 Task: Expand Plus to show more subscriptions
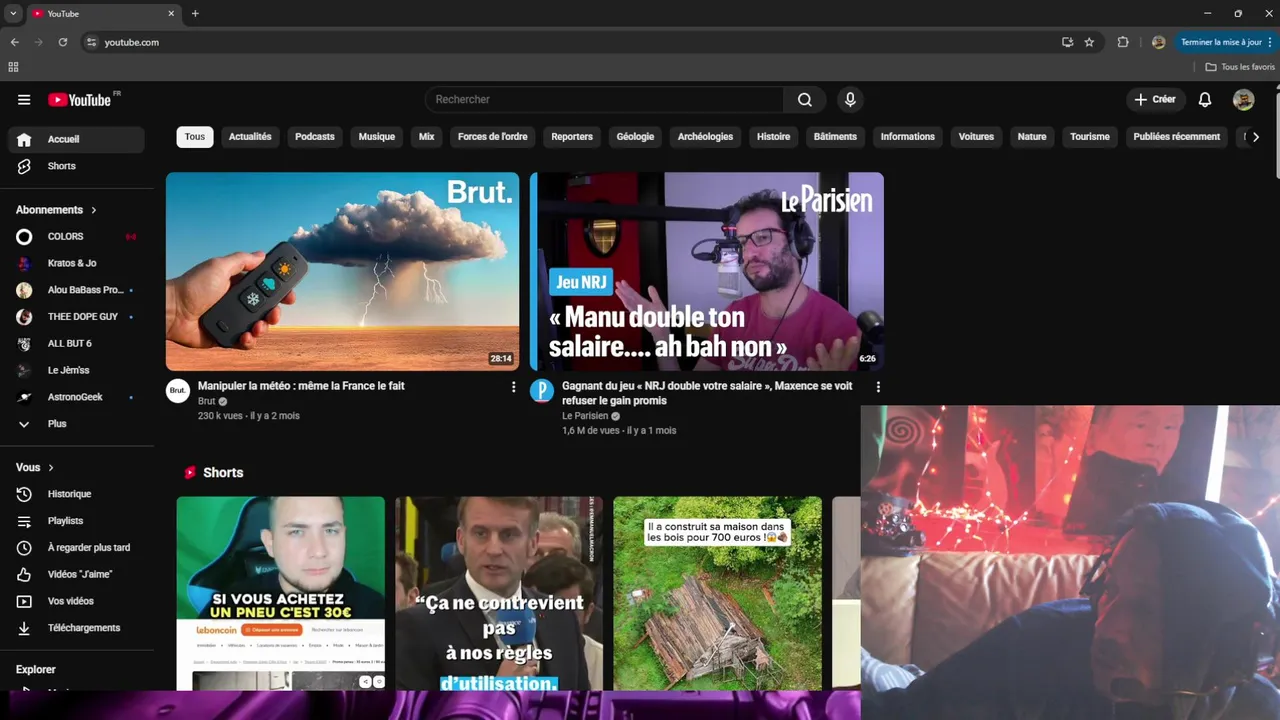click(x=76, y=424)
